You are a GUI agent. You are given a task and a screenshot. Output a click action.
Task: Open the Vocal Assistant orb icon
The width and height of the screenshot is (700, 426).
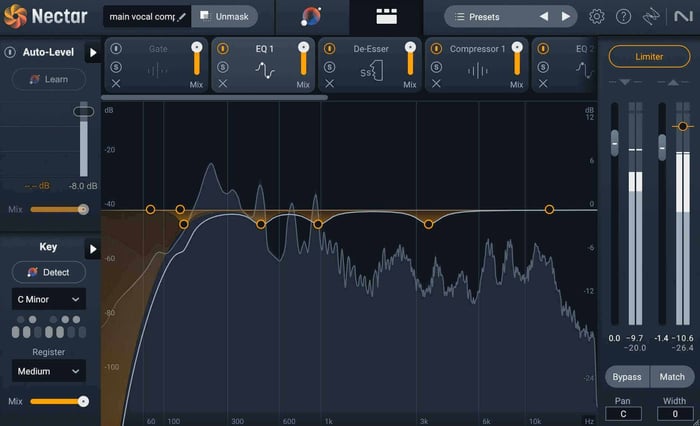311,17
